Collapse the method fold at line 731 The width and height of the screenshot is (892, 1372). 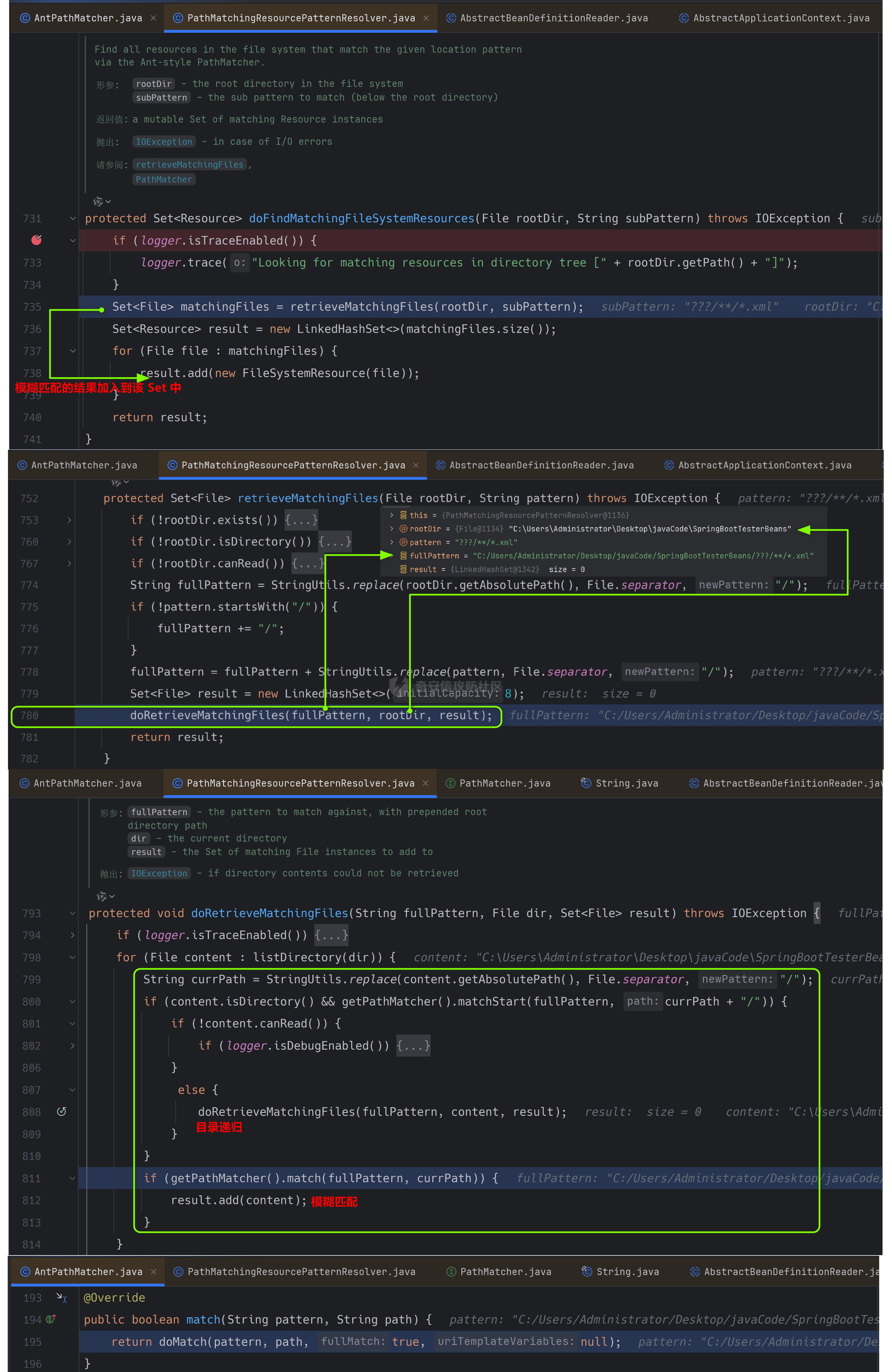click(73, 219)
